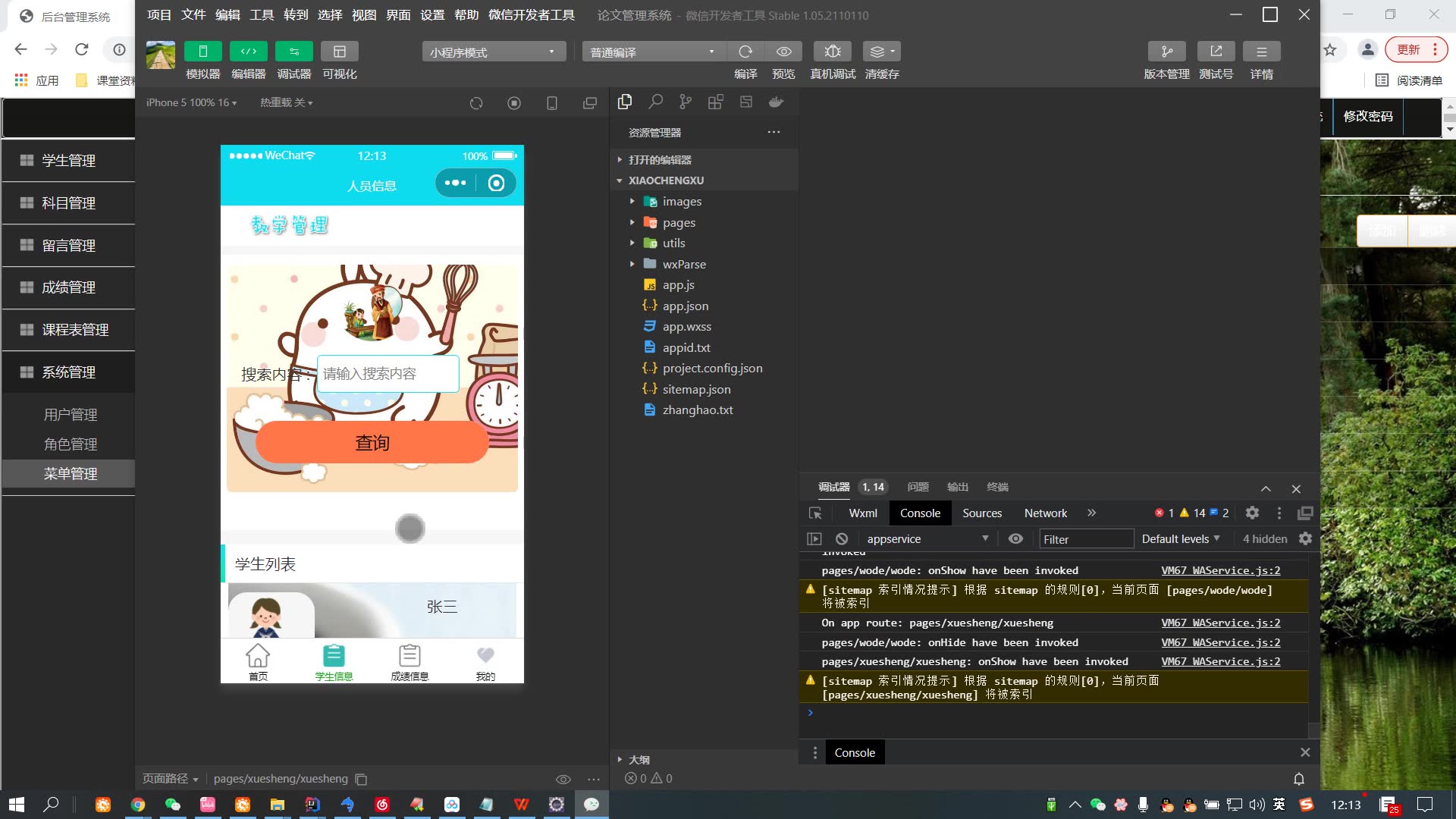Click the search icon in explorer sidebar

pos(655,102)
